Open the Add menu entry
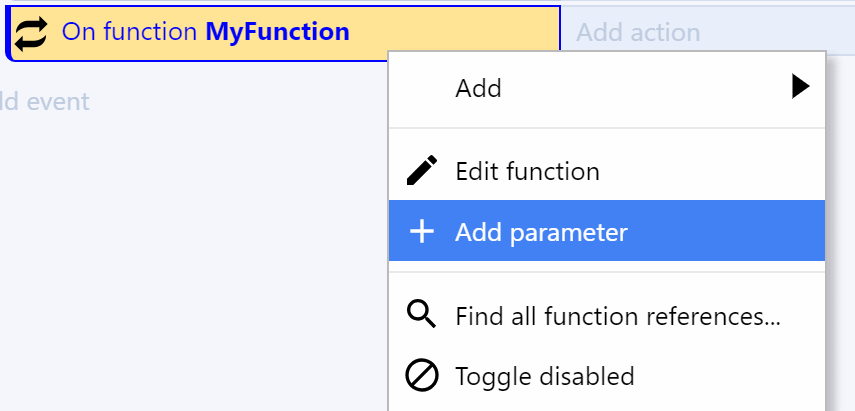Screen dimensions: 855x411 pos(607,88)
